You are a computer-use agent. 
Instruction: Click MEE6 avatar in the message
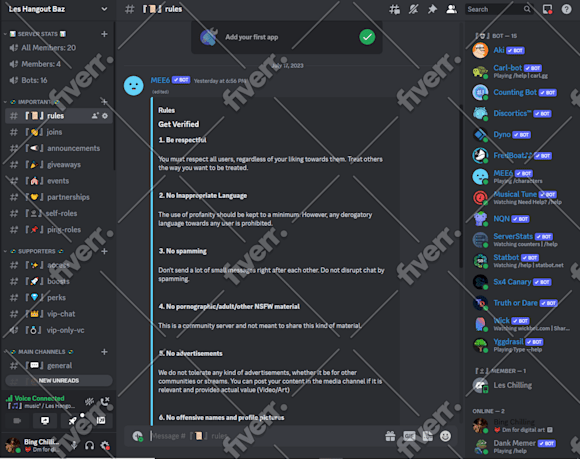pyautogui.click(x=134, y=86)
